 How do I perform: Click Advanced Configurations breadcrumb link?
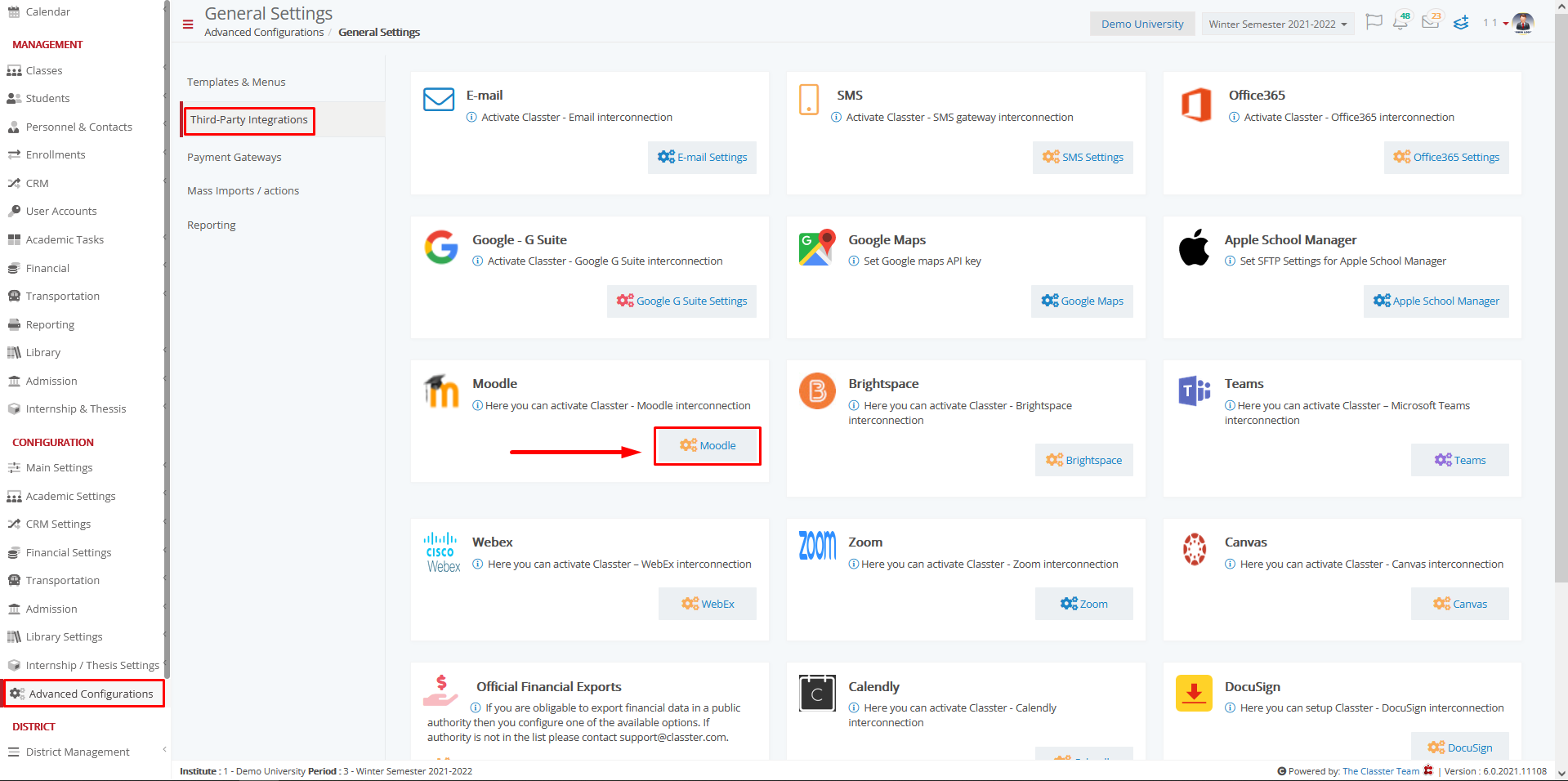point(264,33)
